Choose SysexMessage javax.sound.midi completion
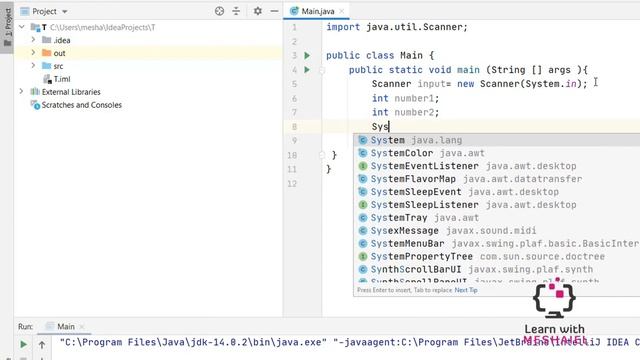Viewport: 640px width, 360px height. 496,231
